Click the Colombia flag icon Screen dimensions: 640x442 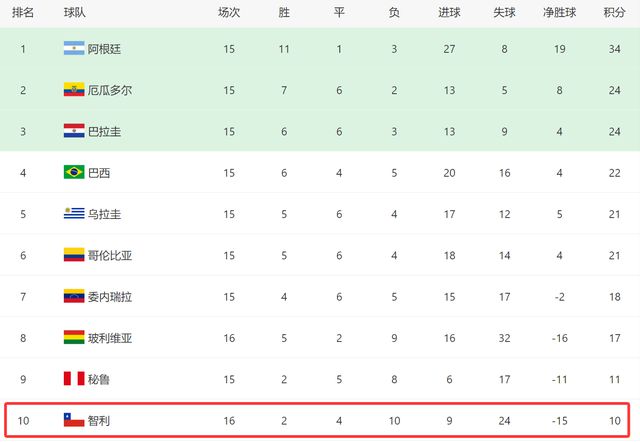(x=74, y=255)
